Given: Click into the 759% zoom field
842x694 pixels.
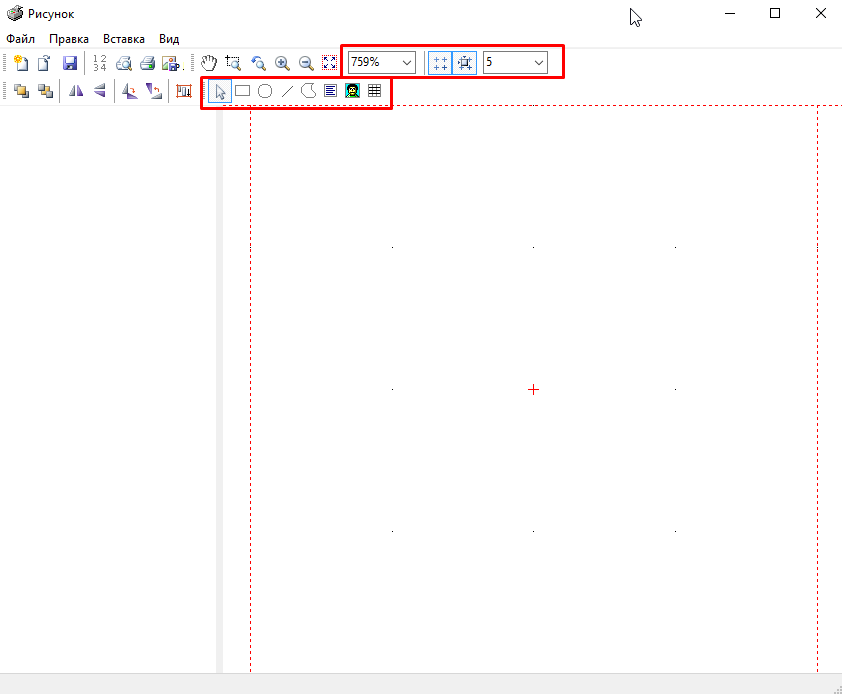Looking at the screenshot, I should [374, 63].
